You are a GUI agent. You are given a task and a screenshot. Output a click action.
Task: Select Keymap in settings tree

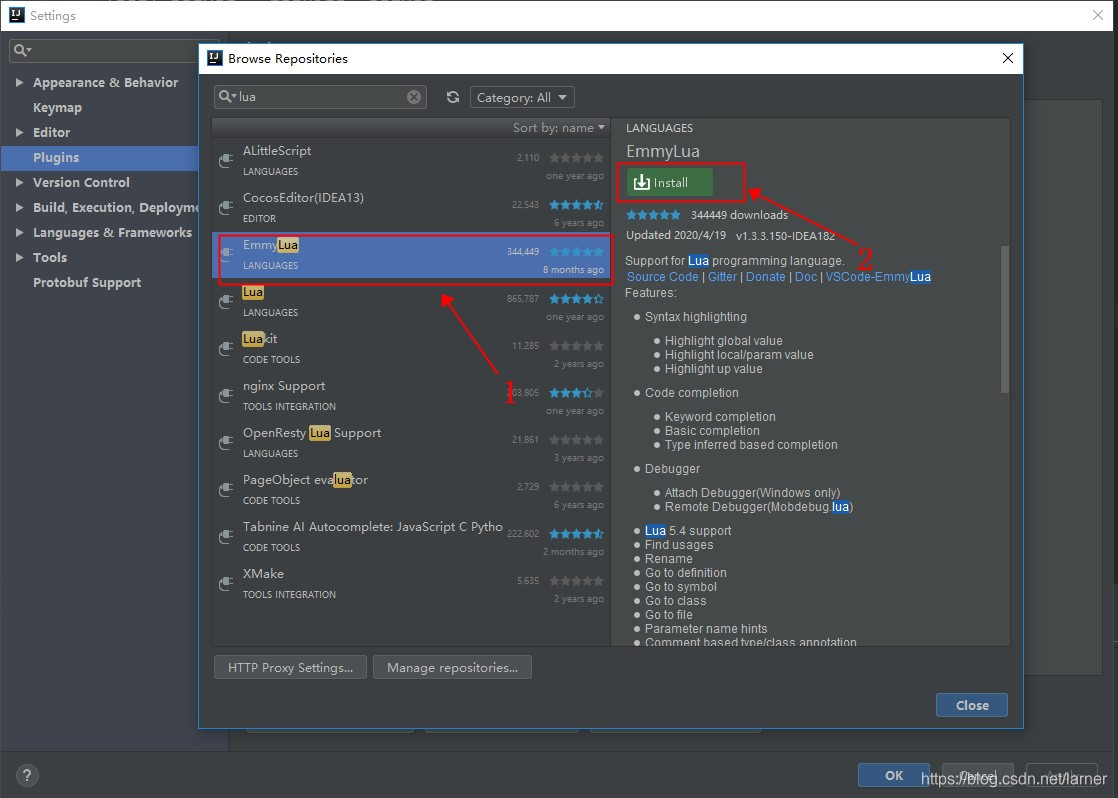pyautogui.click(x=57, y=108)
